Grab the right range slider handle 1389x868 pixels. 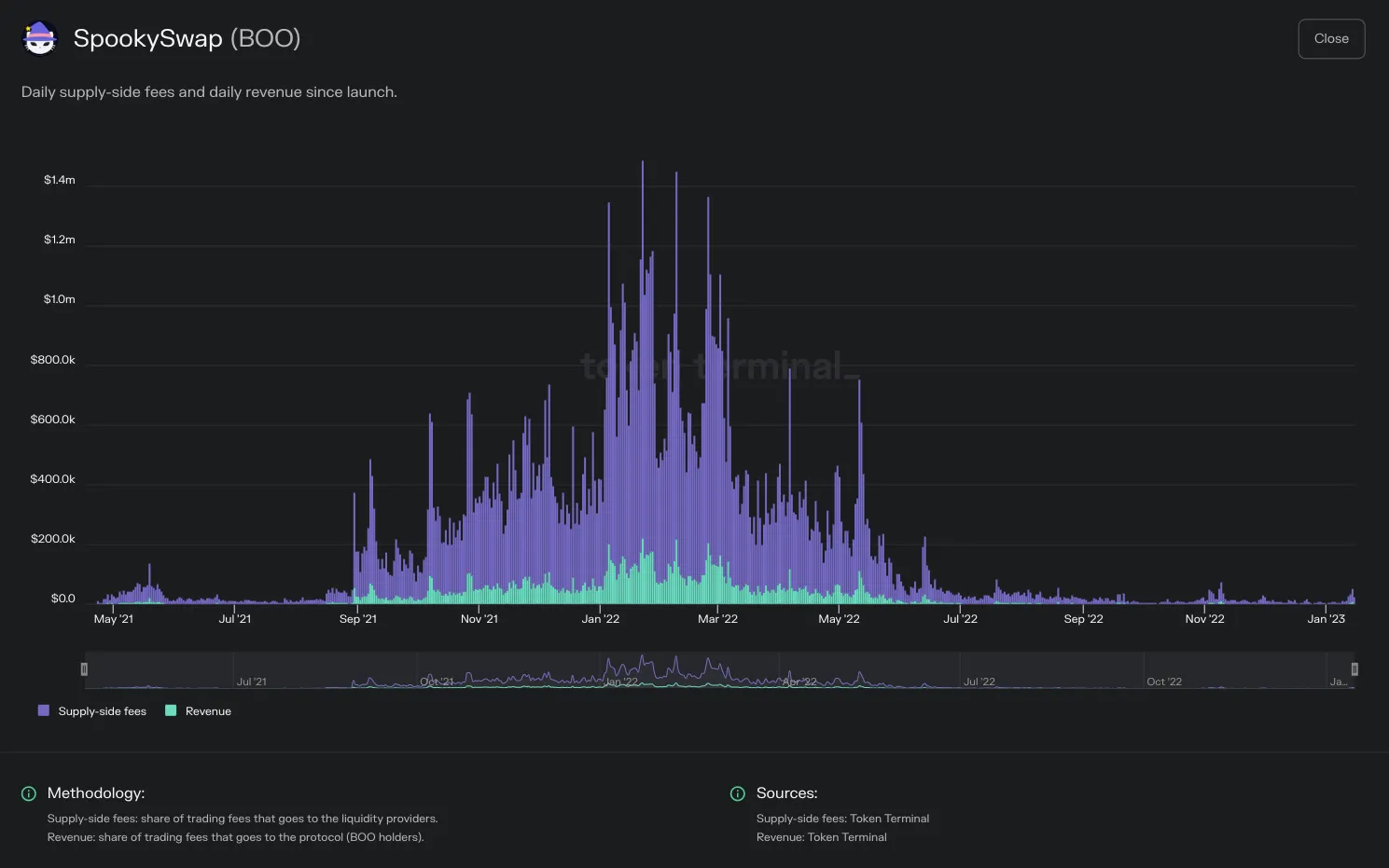(x=1354, y=669)
